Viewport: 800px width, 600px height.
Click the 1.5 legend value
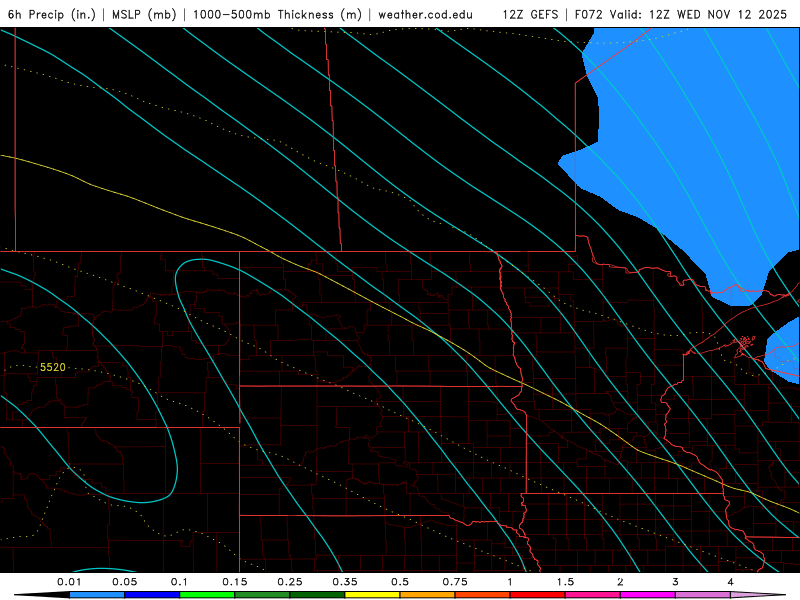[565, 582]
